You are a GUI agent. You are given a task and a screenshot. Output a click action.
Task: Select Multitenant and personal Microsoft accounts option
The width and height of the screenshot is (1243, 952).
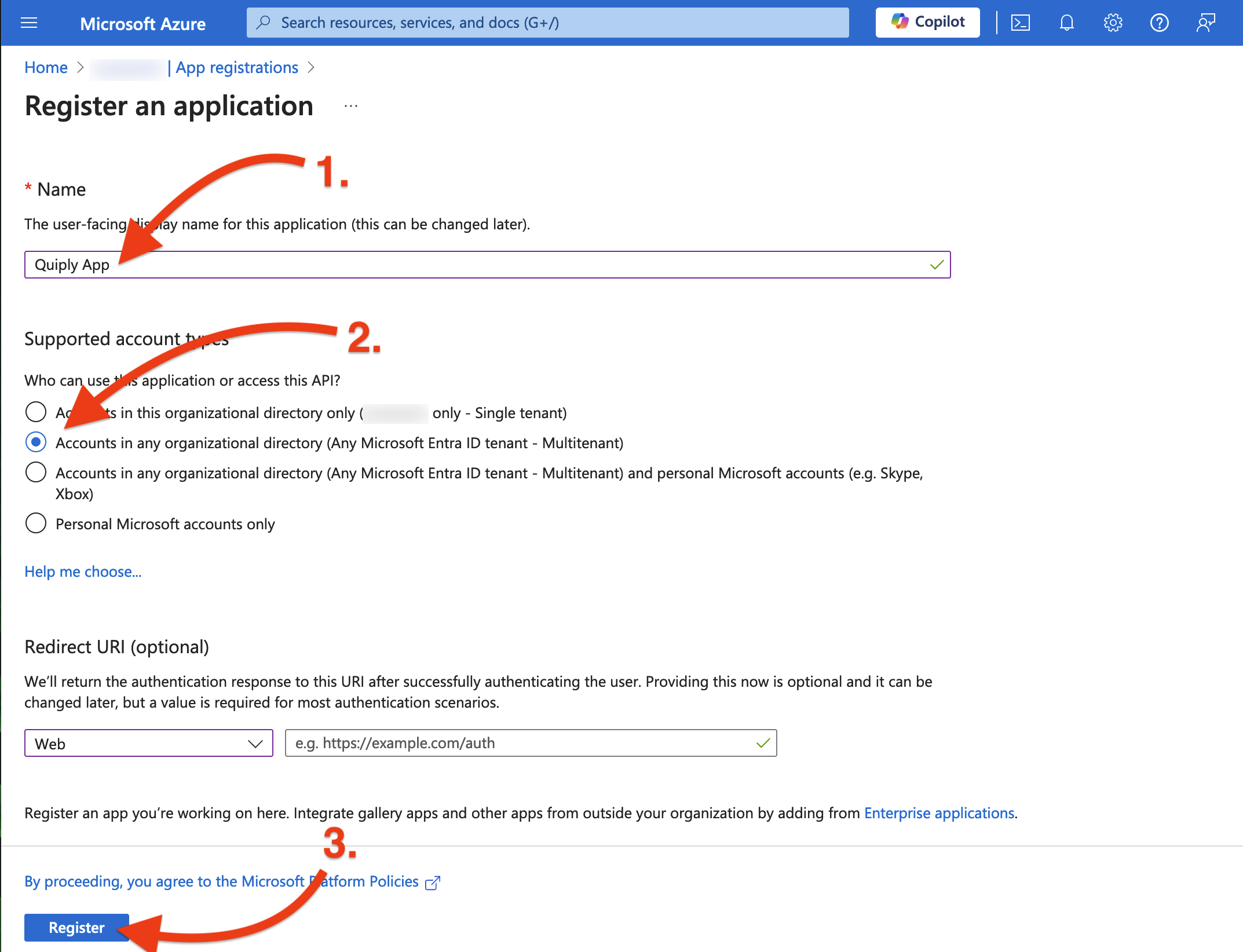pos(36,473)
